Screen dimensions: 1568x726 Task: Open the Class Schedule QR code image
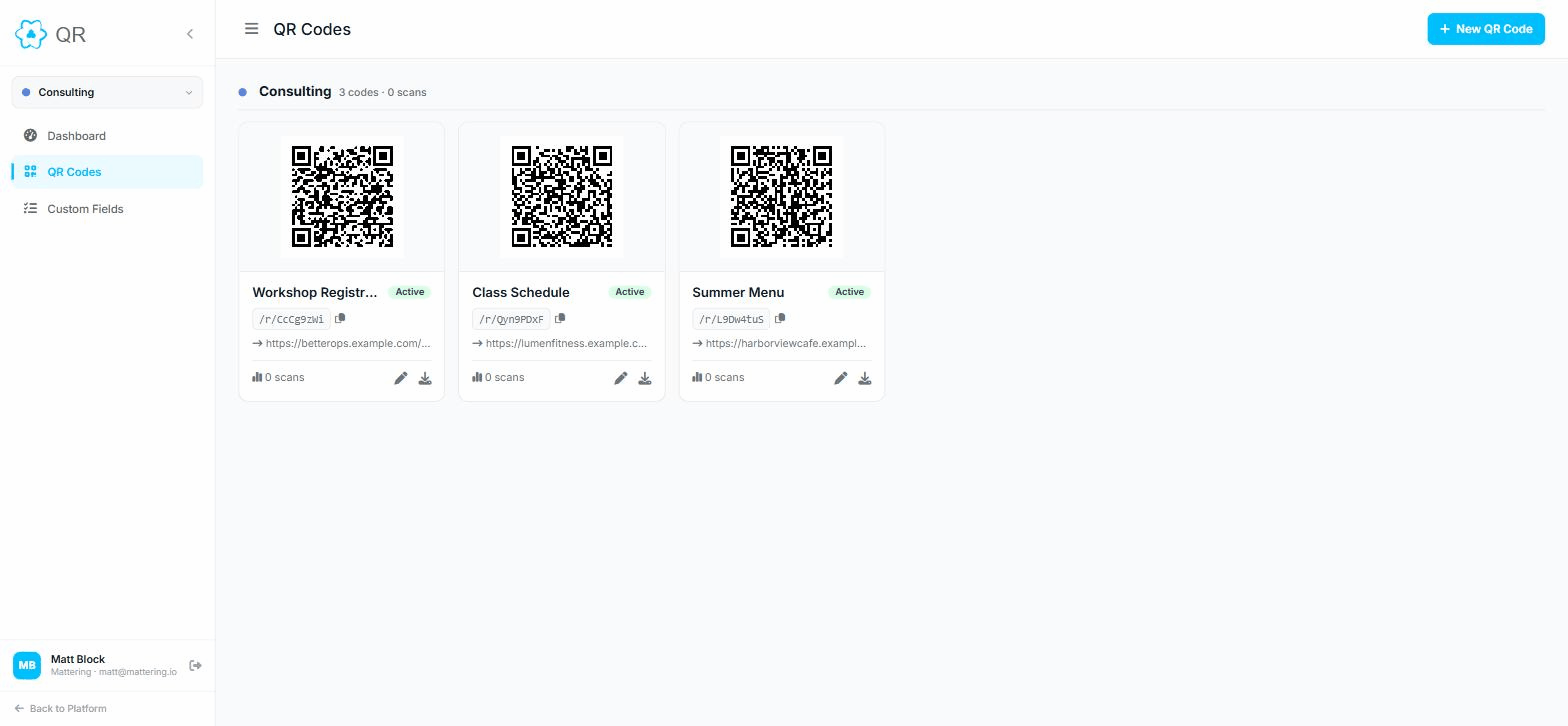coord(562,197)
